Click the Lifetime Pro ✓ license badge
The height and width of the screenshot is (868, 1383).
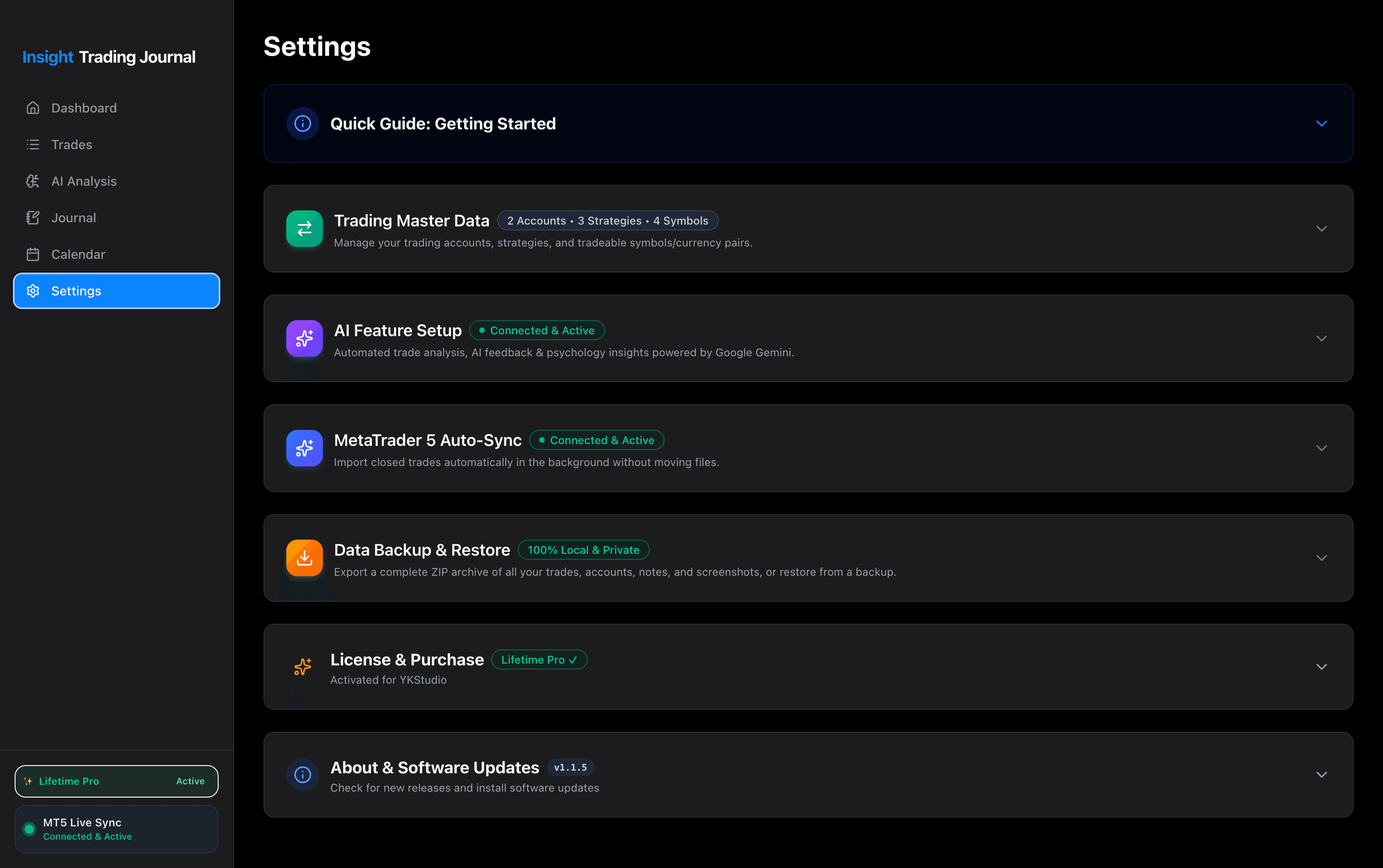539,659
